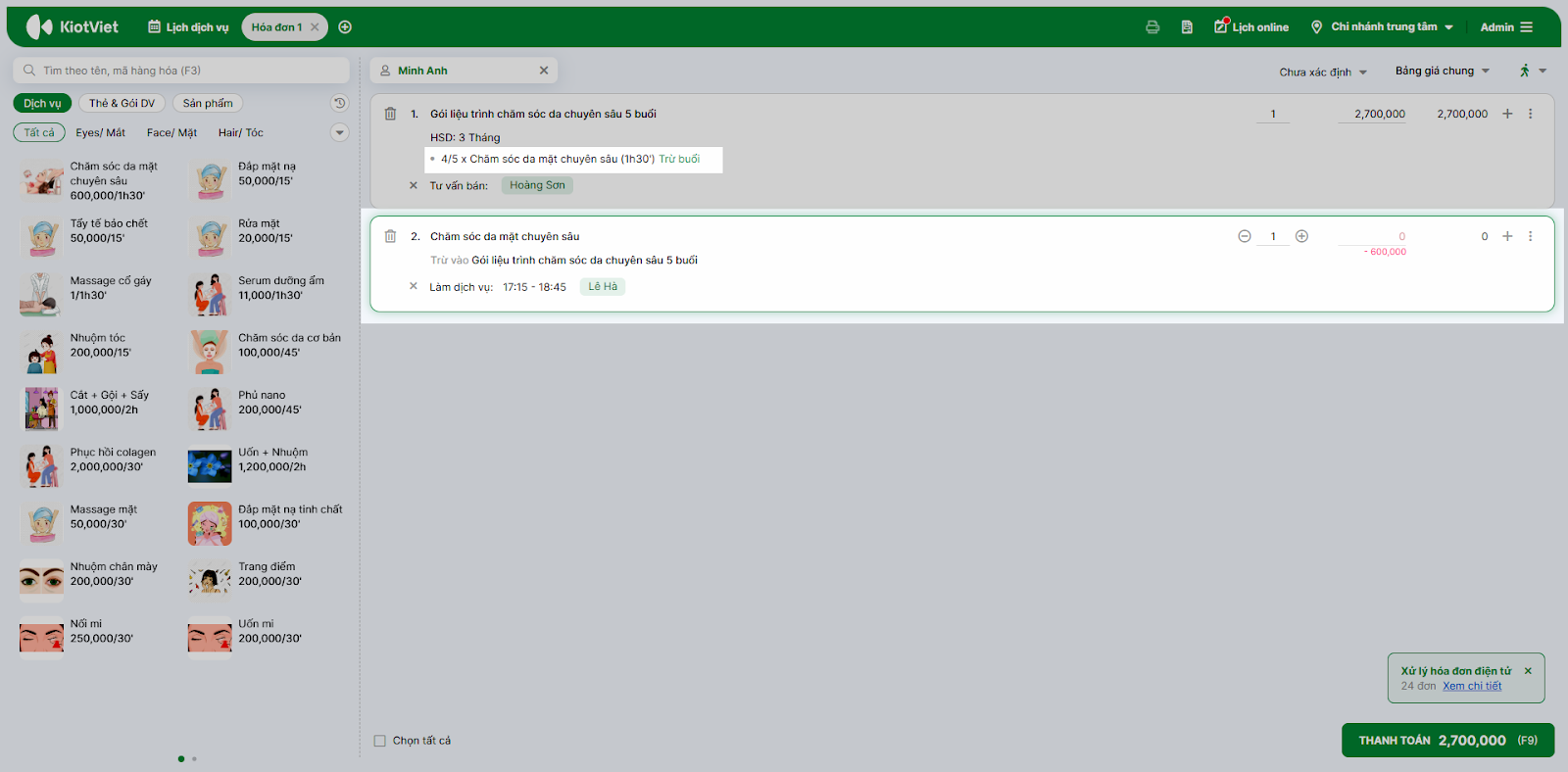The height and width of the screenshot is (772, 1568).
Task: Open Chưa xác định dropdown
Action: point(1323,72)
